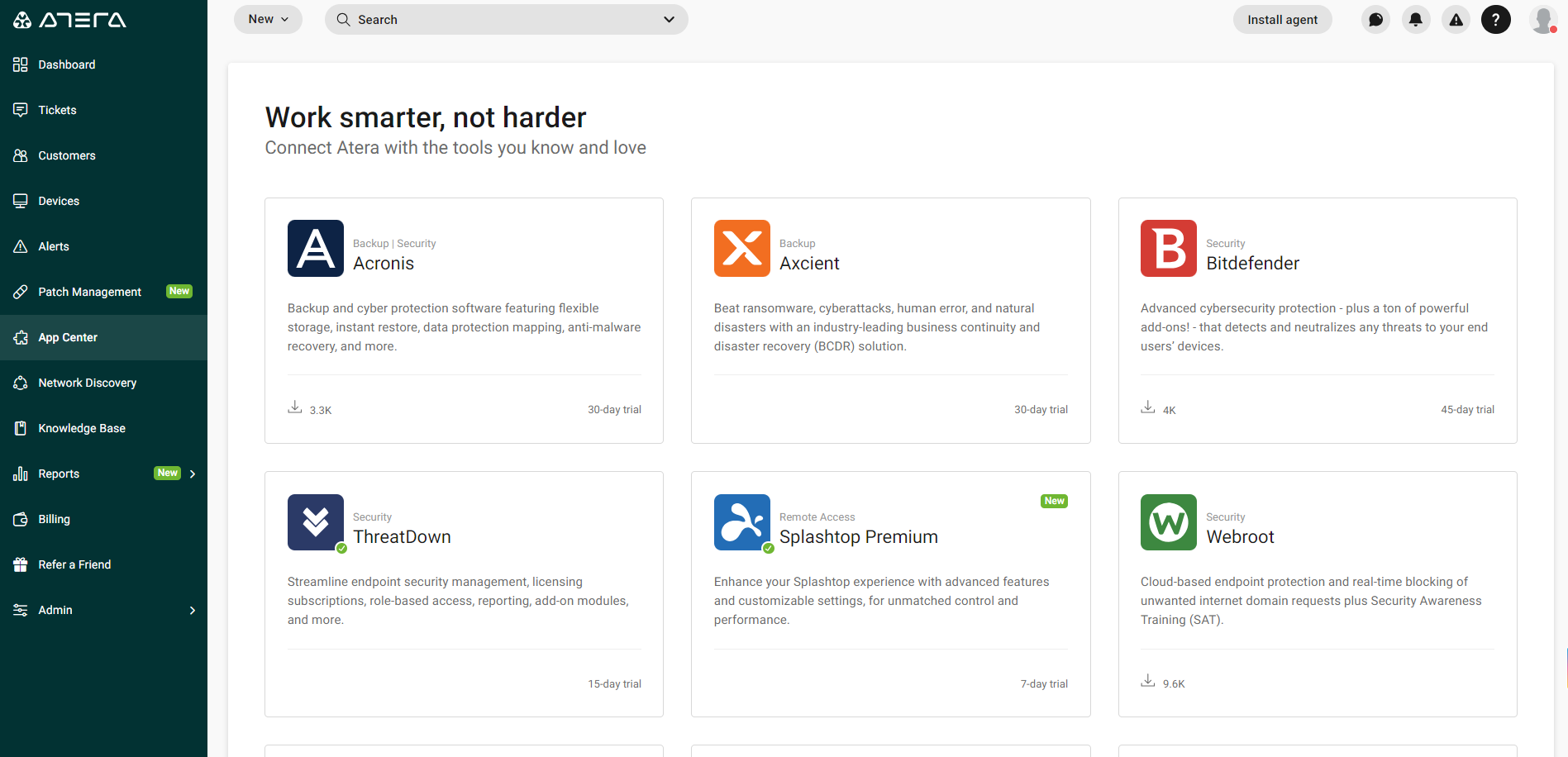The width and height of the screenshot is (1568, 757).
Task: Click the Tickets chat icon
Action: 21,110
